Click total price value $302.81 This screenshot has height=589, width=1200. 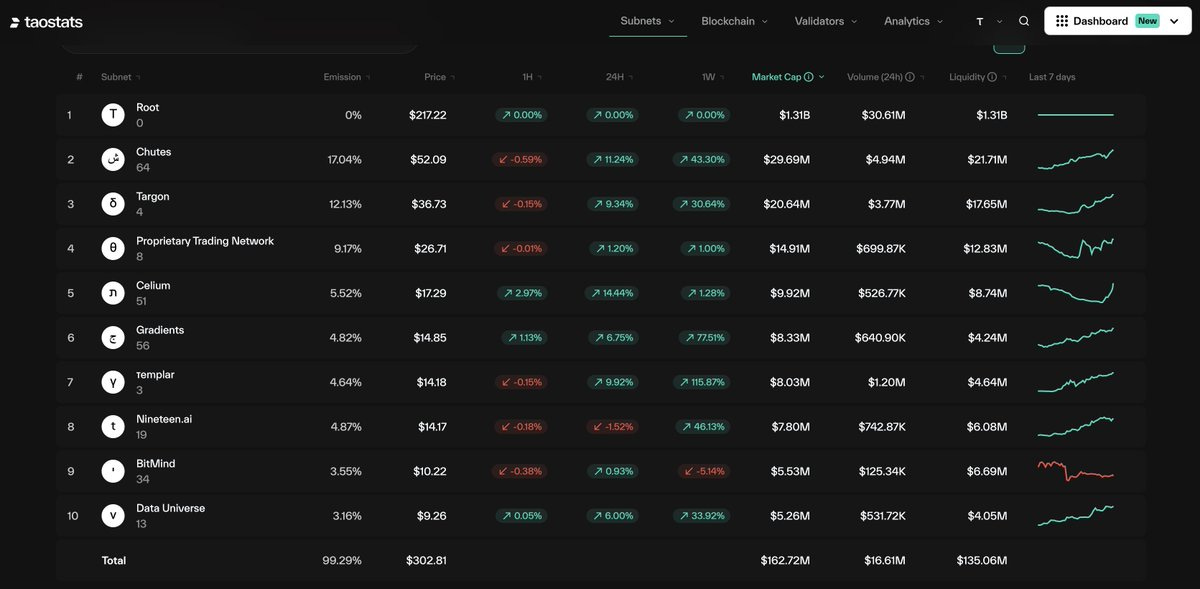pyautogui.click(x=426, y=560)
